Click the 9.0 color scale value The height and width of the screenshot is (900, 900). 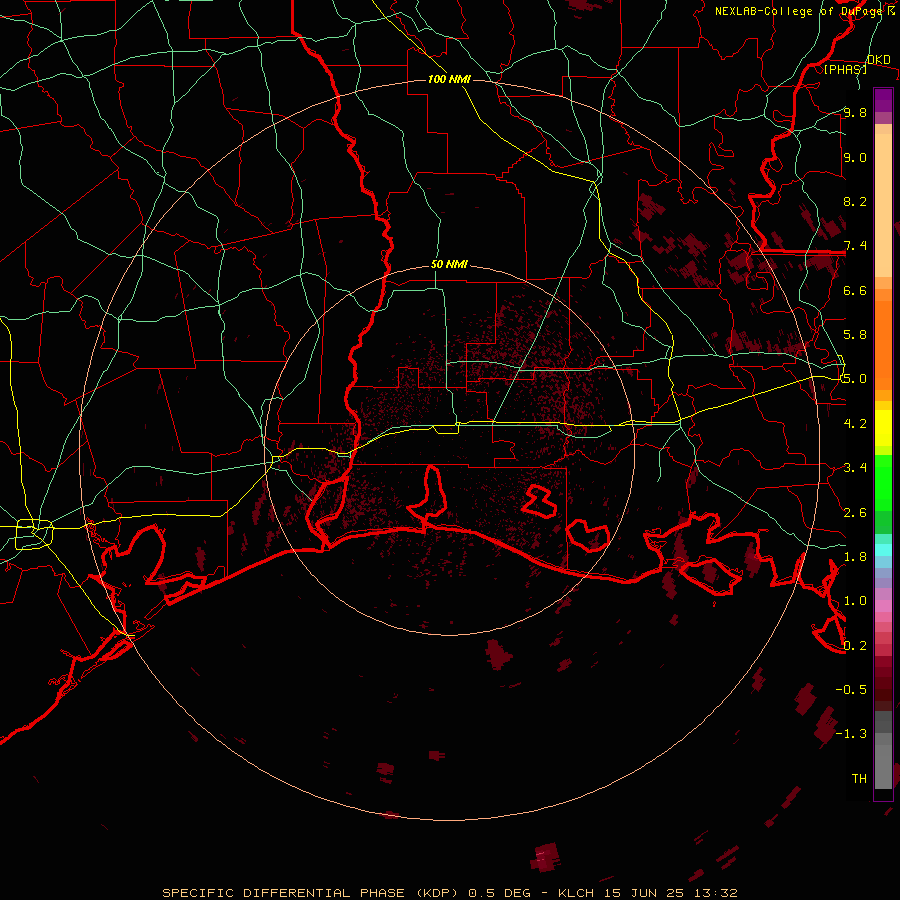(855, 157)
